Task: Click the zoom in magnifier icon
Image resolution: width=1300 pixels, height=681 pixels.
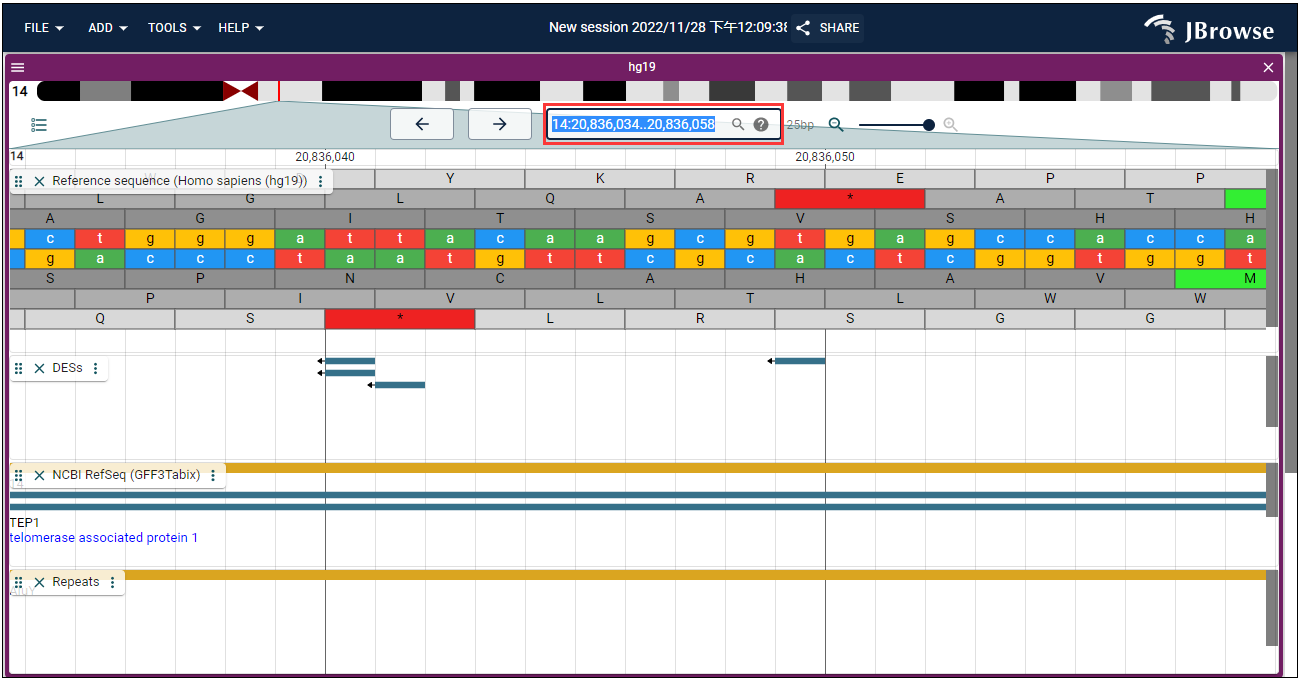Action: pyautogui.click(x=950, y=125)
